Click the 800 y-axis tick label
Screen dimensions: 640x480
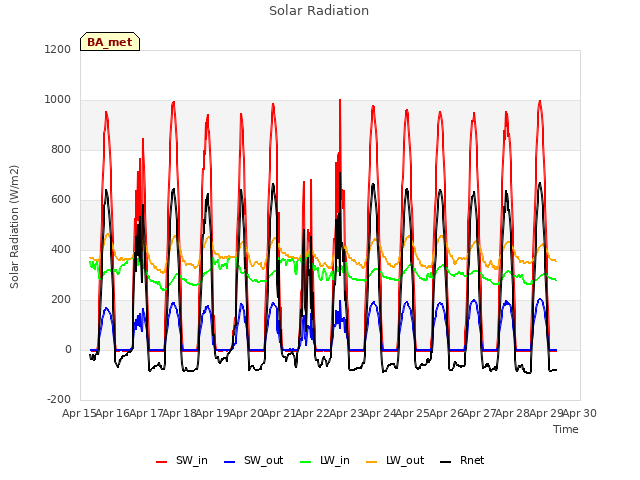(x=61, y=150)
